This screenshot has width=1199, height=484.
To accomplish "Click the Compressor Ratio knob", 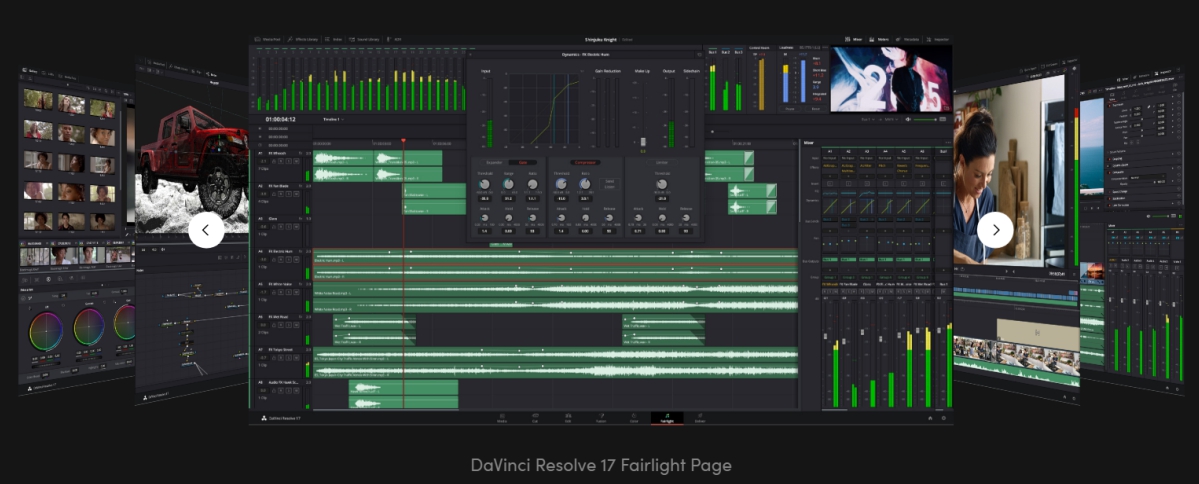I will (585, 184).
